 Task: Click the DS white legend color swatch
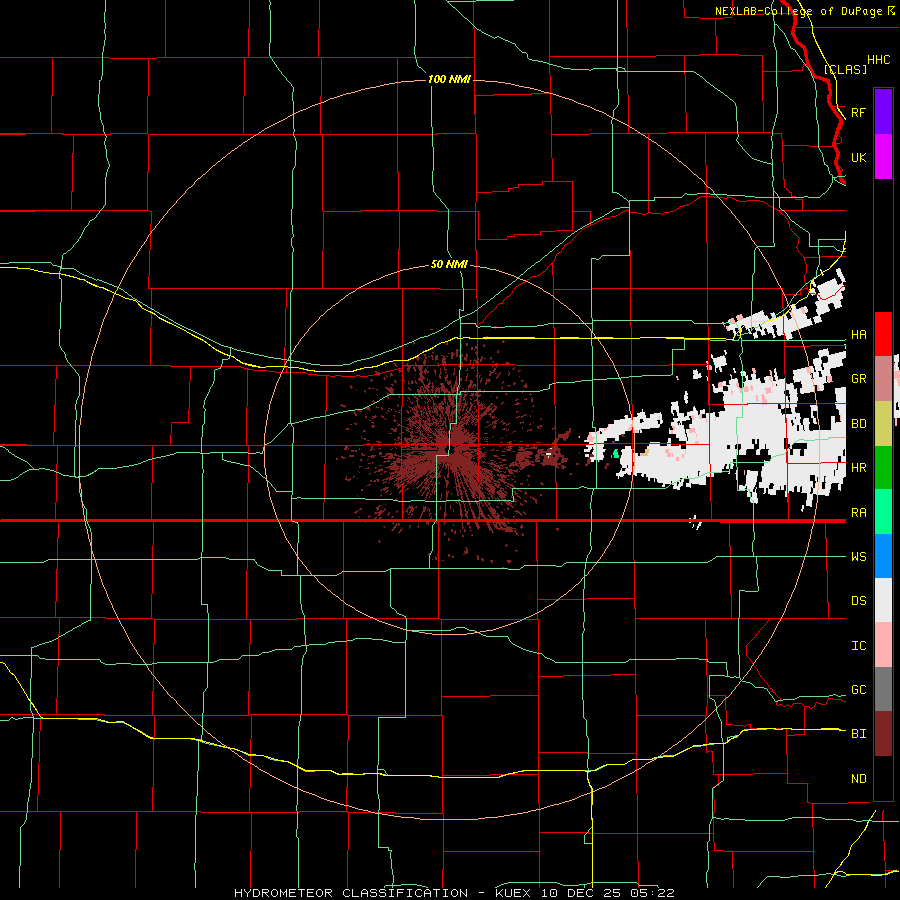tap(883, 600)
